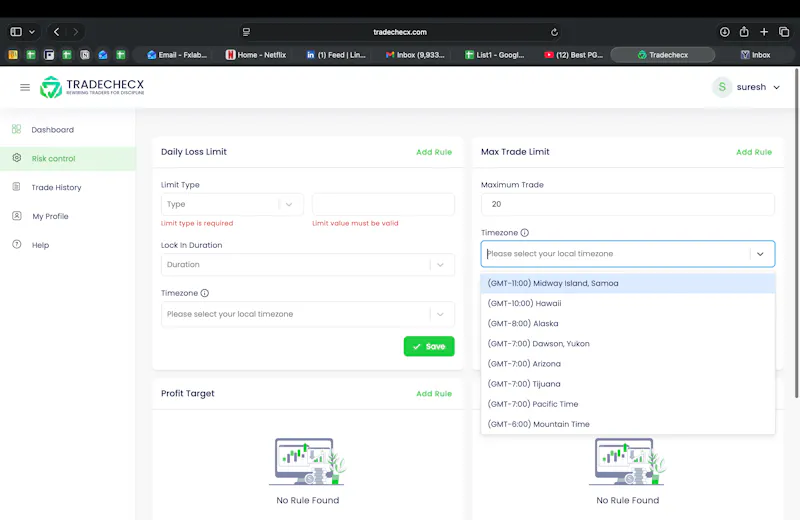800x520 pixels.
Task: Collapse the Max Trade timezone dropdown chevron
Action: [760, 254]
